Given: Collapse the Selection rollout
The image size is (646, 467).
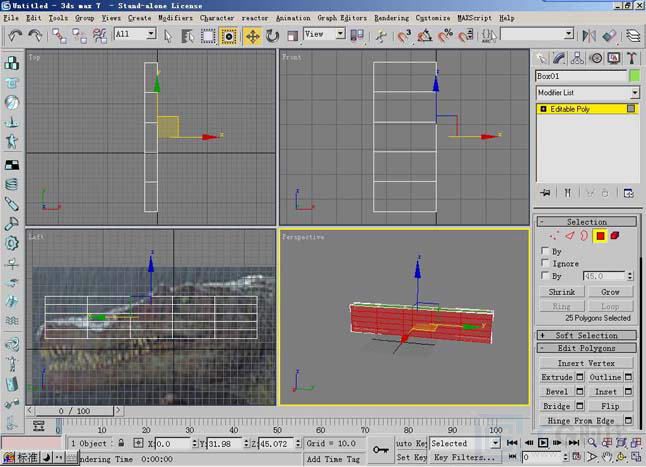Looking at the screenshot, I should pyautogui.click(x=586, y=222).
